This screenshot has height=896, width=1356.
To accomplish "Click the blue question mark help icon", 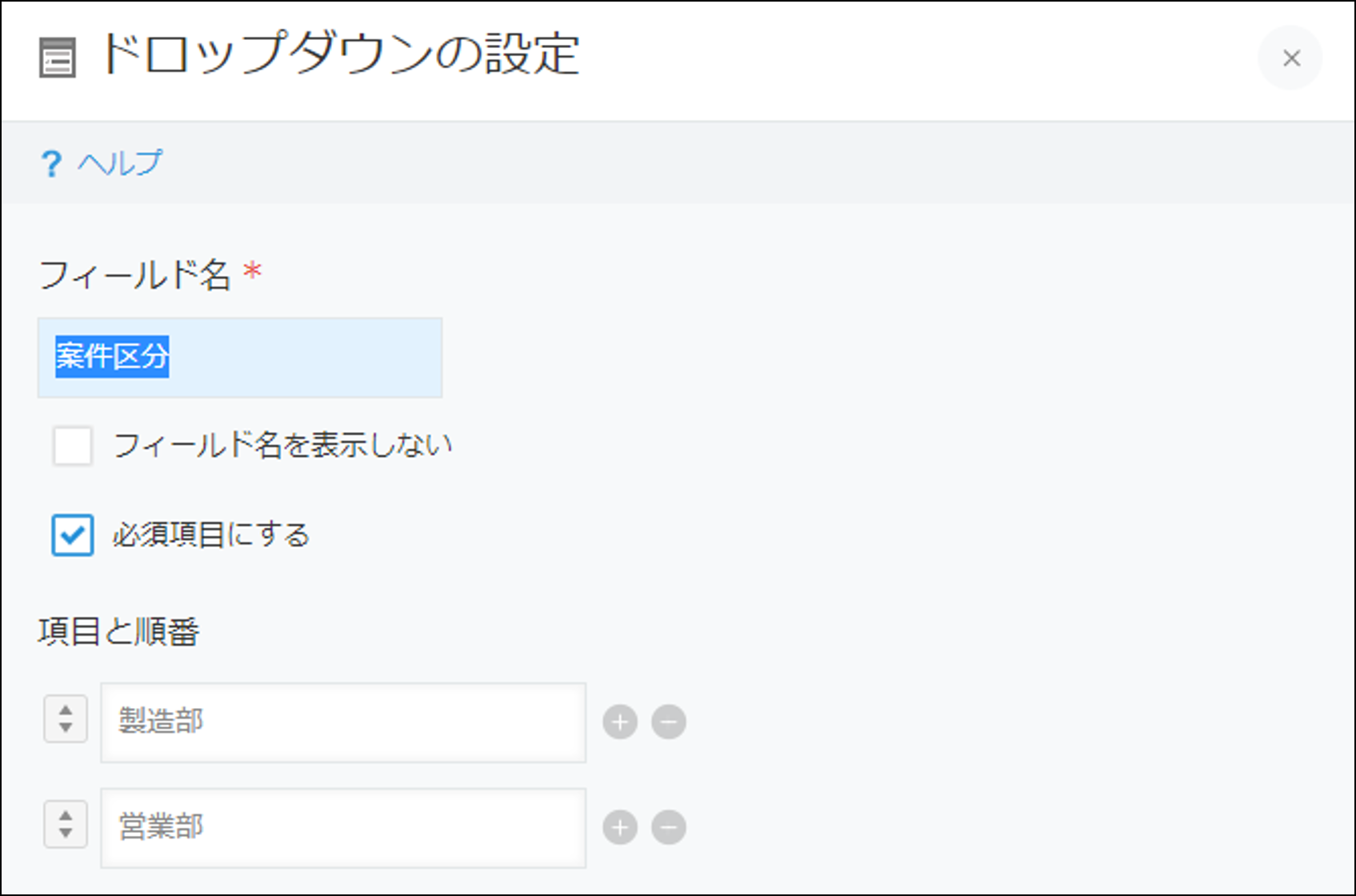I will tap(51, 163).
